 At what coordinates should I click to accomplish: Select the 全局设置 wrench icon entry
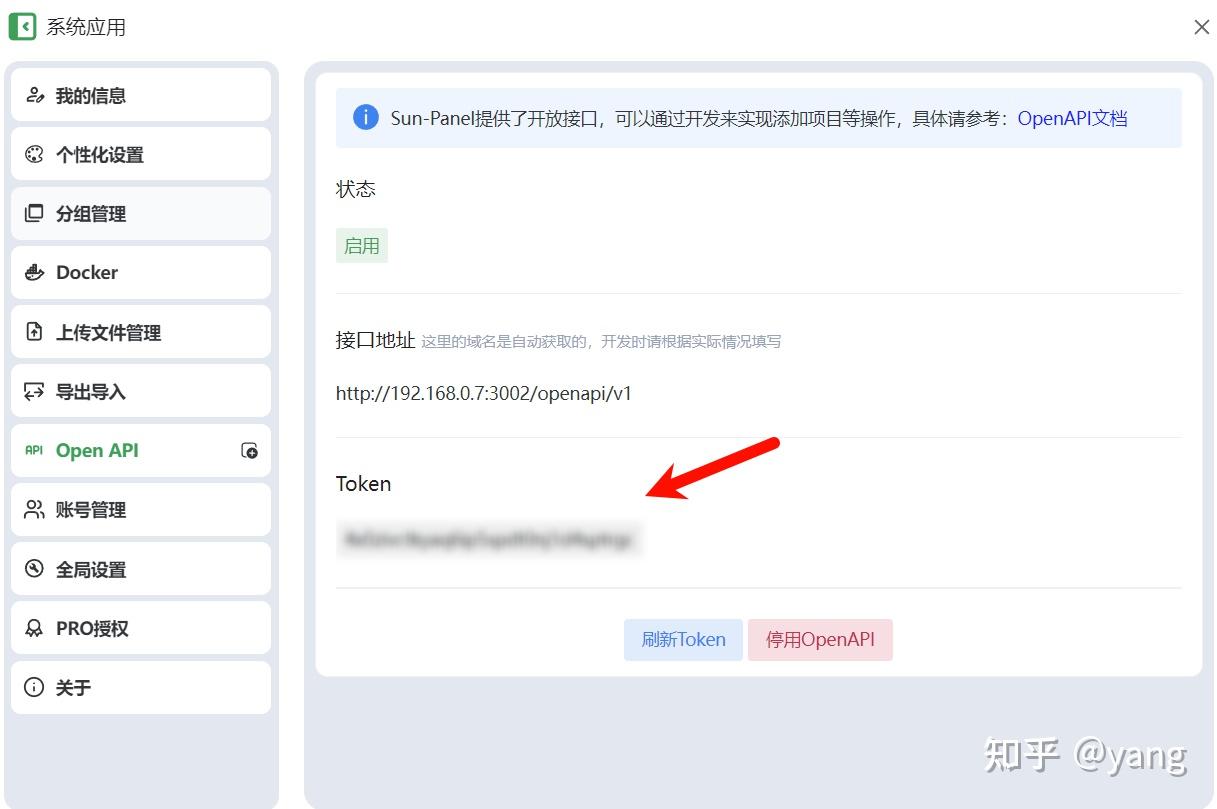35,569
